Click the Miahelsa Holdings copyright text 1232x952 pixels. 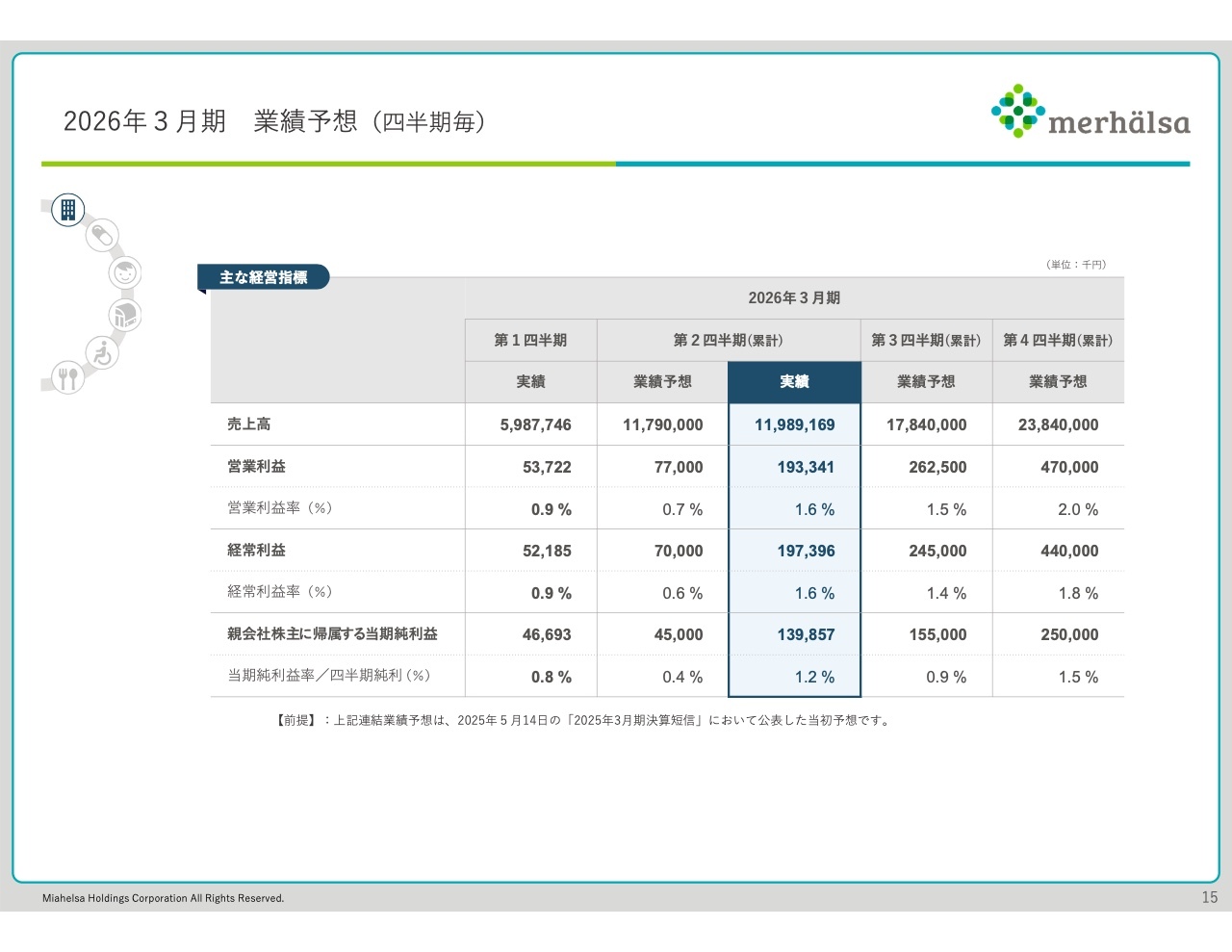pyautogui.click(x=163, y=898)
